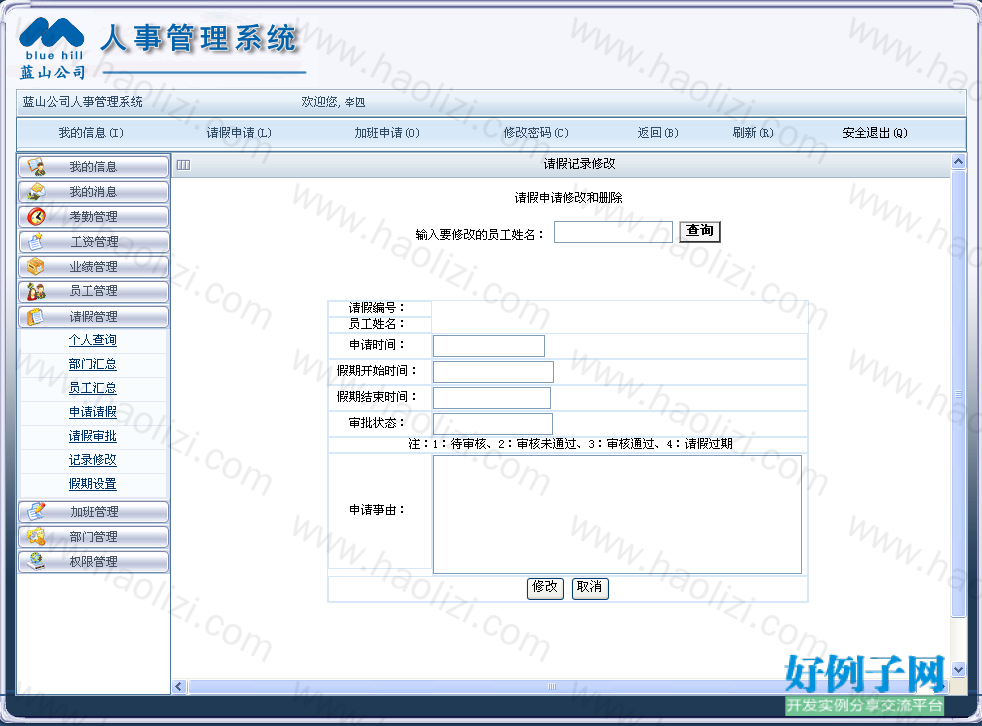
Task: Expand the 员工管理 sidebar section
Action: [93, 291]
